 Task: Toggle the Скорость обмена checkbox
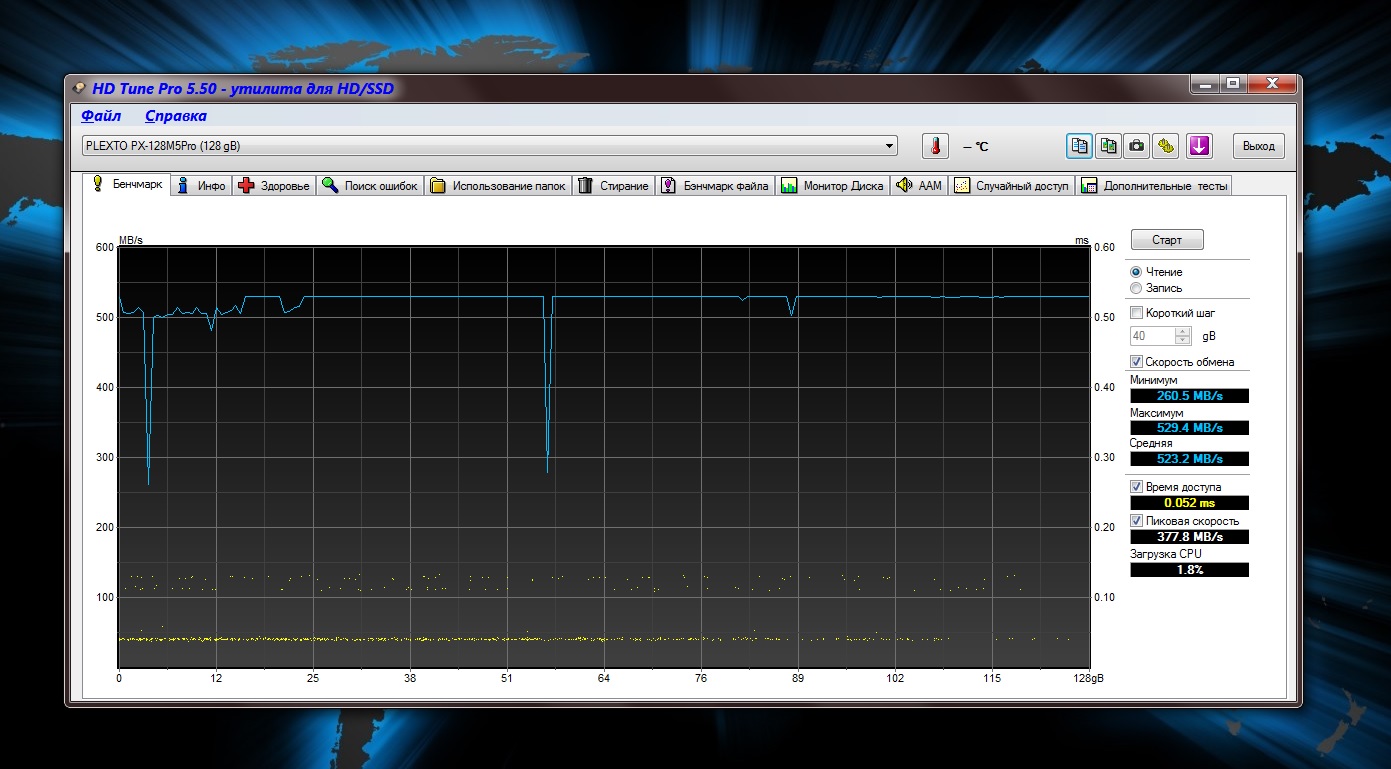pos(1136,362)
